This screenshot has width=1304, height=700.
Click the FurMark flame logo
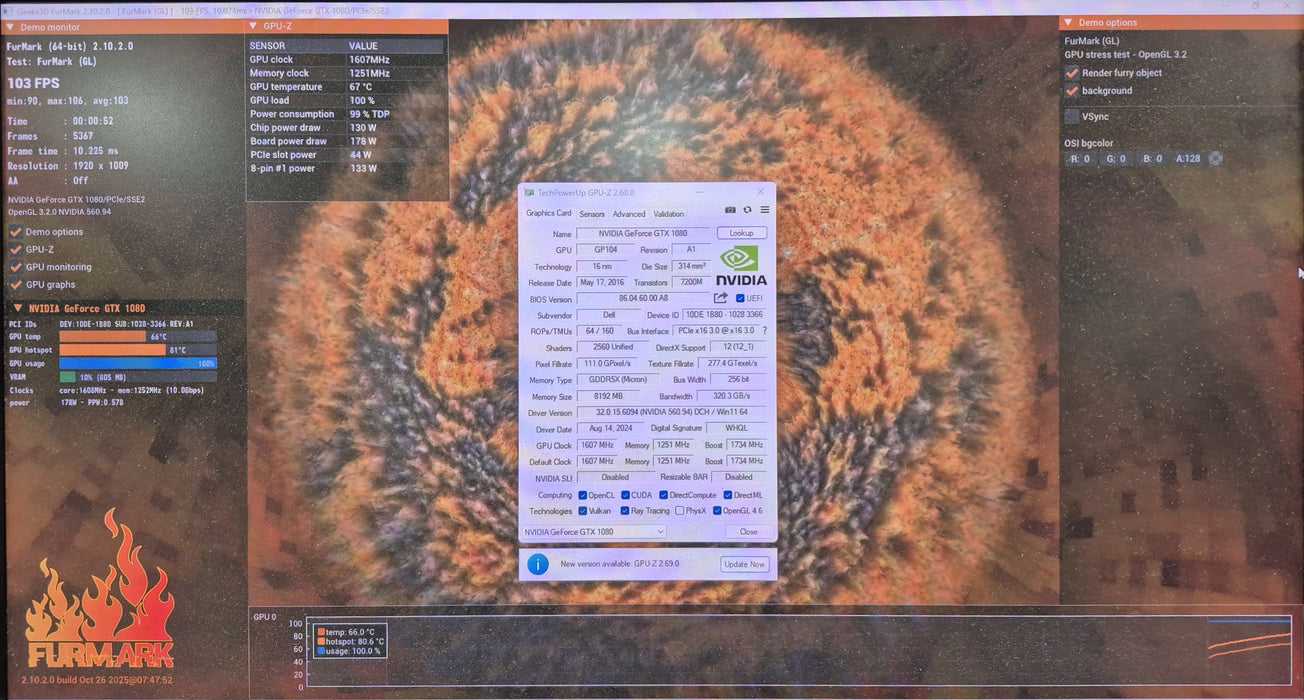100,590
